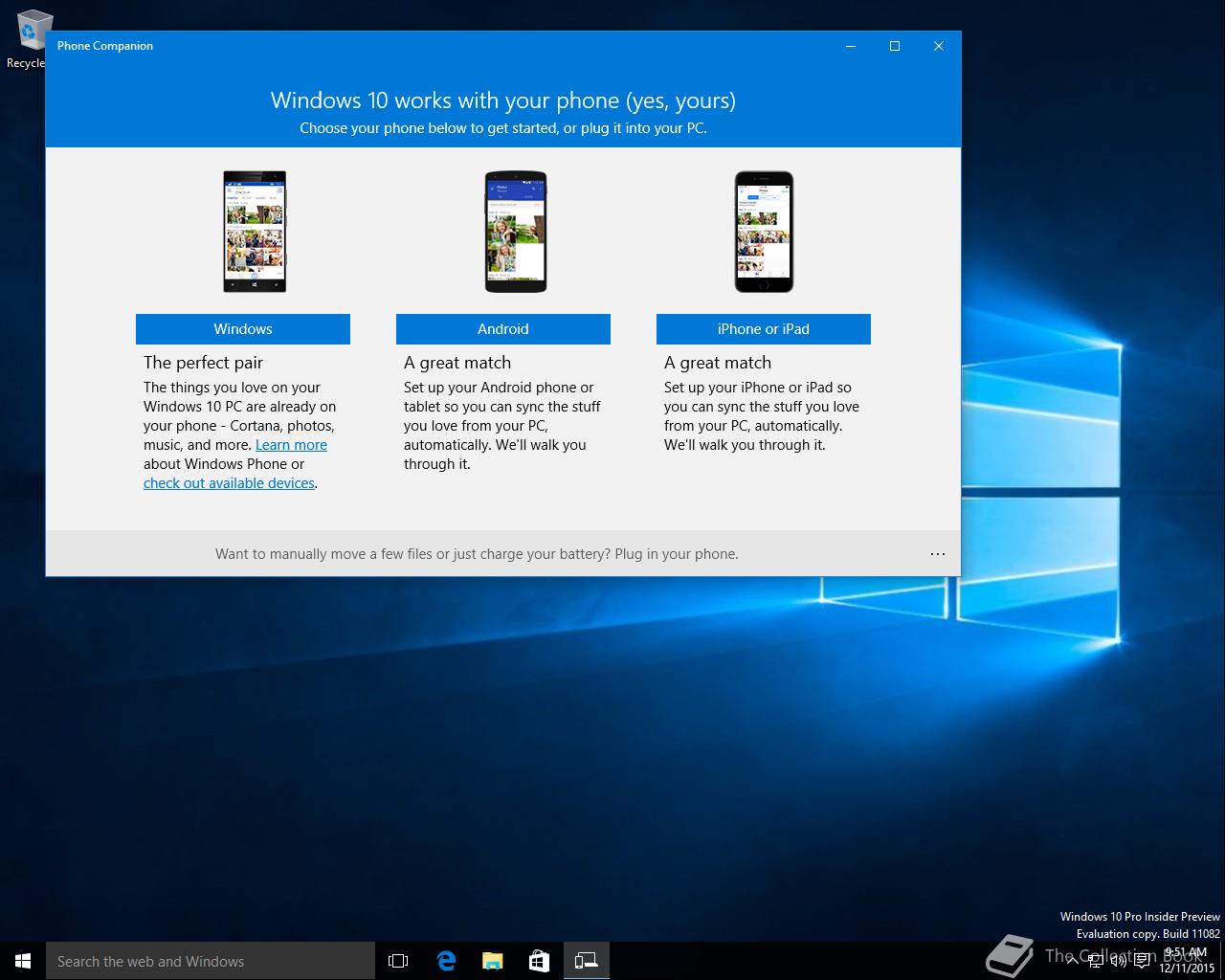Click 'A great match' under Android
Screen dimensions: 1225x980
pyautogui.click(x=457, y=363)
